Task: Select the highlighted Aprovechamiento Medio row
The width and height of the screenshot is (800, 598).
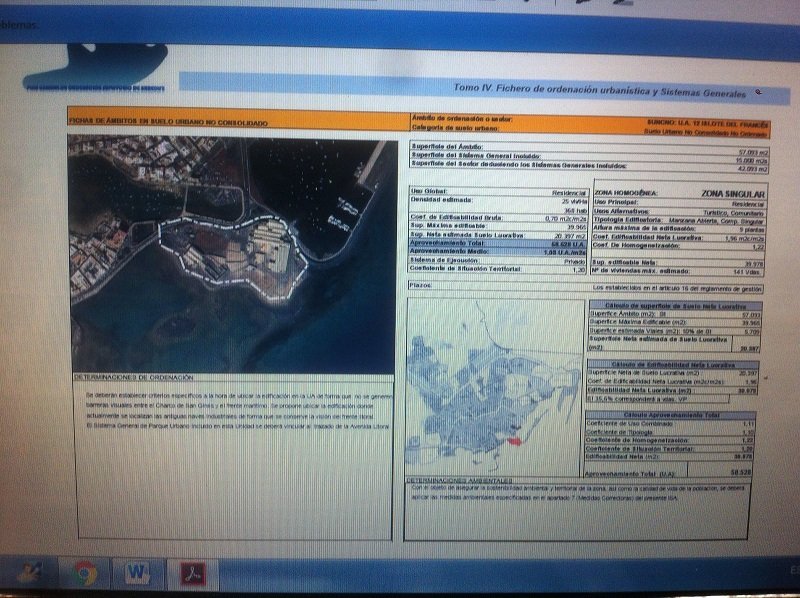Action: pyautogui.click(x=498, y=252)
